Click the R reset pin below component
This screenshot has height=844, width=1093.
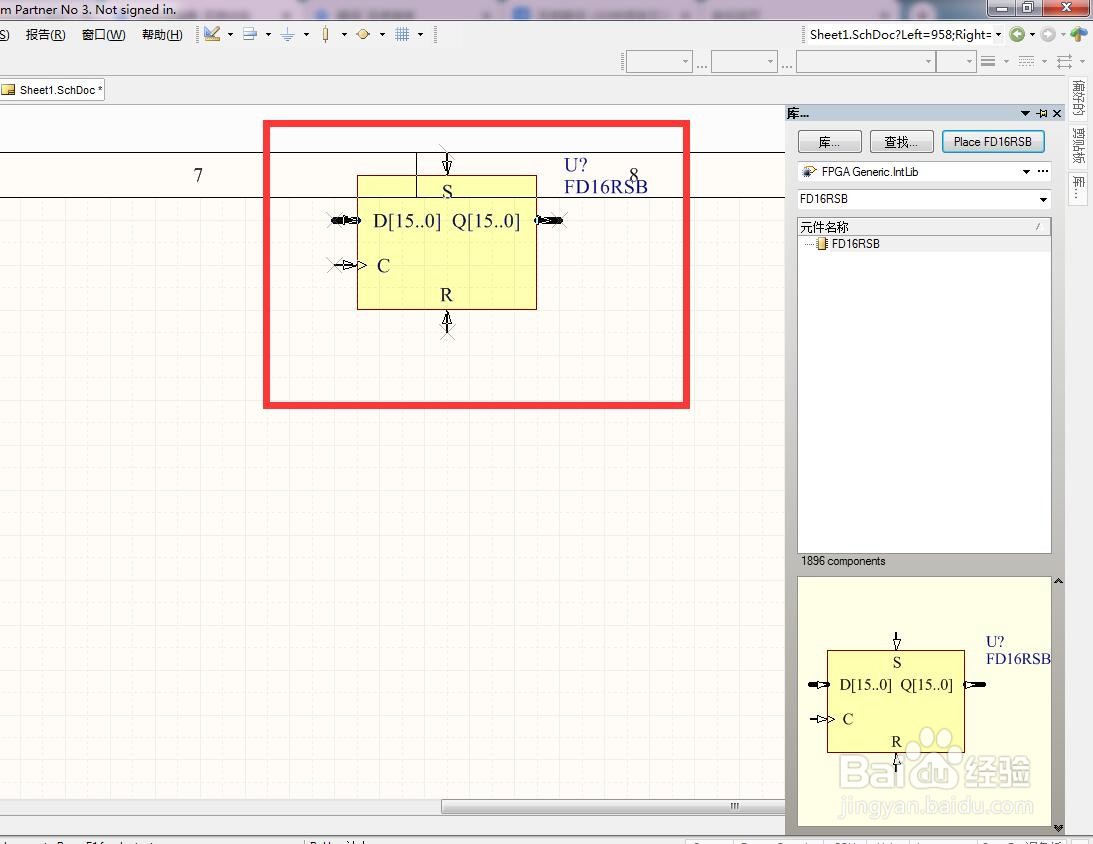click(x=447, y=323)
